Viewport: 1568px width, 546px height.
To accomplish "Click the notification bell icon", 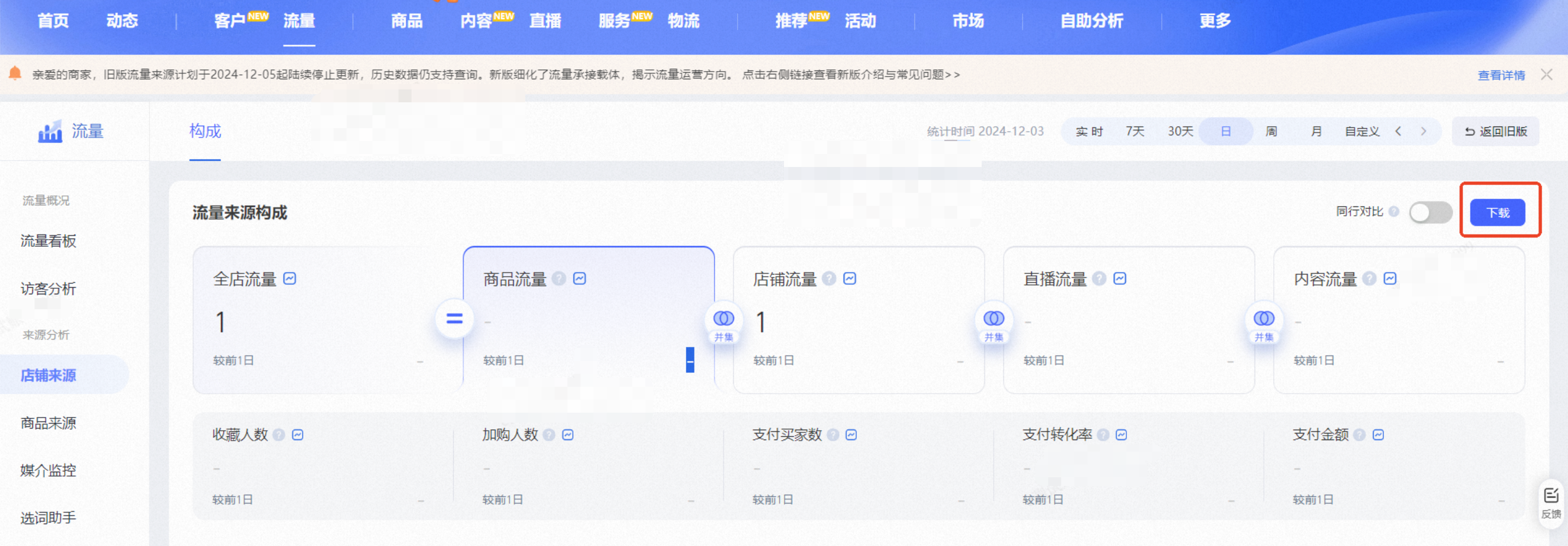I will (15, 74).
